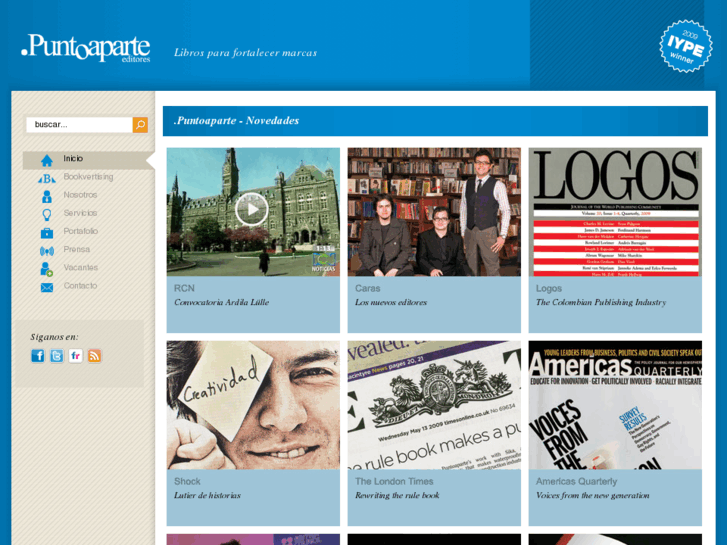Open the RSS feed icon

pos(94,356)
